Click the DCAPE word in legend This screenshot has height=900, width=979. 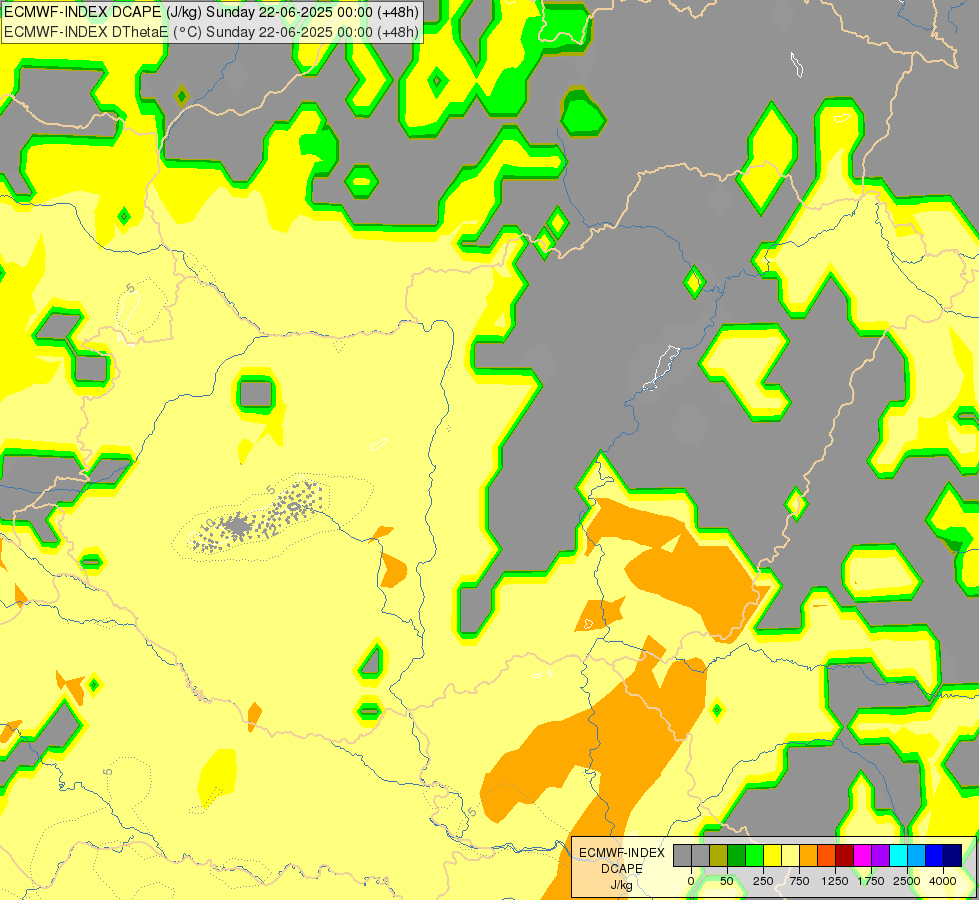click(x=622, y=869)
